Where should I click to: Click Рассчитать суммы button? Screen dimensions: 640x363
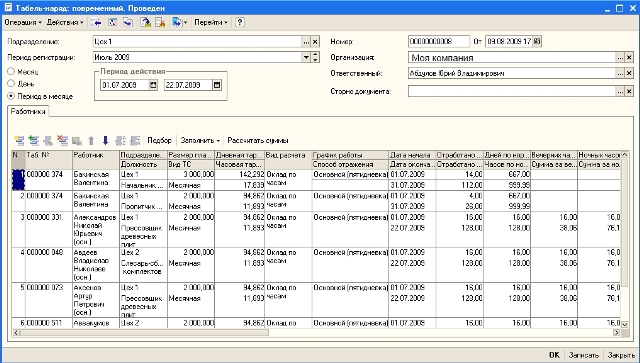pyautogui.click(x=258, y=140)
